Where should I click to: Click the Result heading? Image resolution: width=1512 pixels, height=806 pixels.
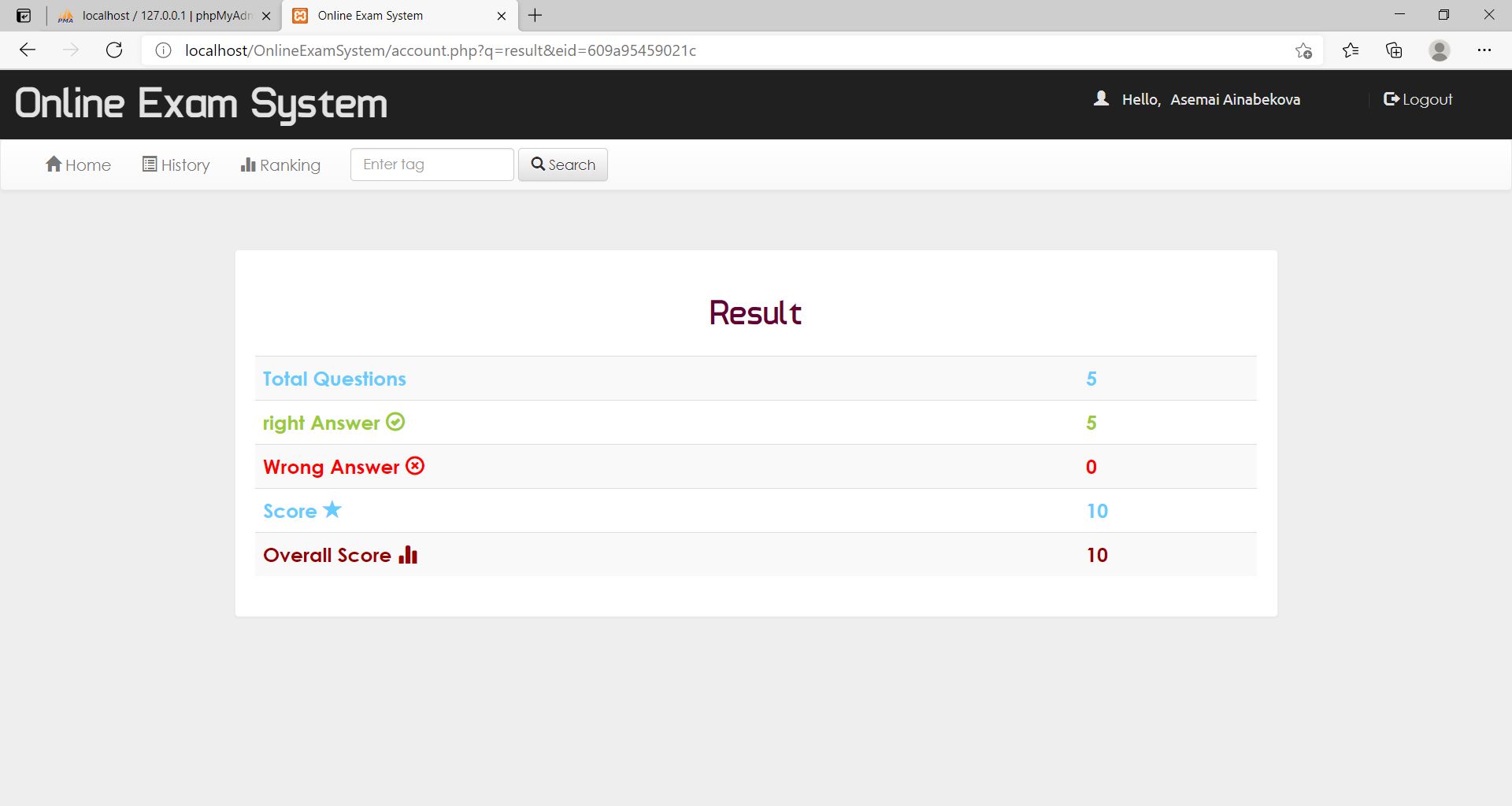755,312
